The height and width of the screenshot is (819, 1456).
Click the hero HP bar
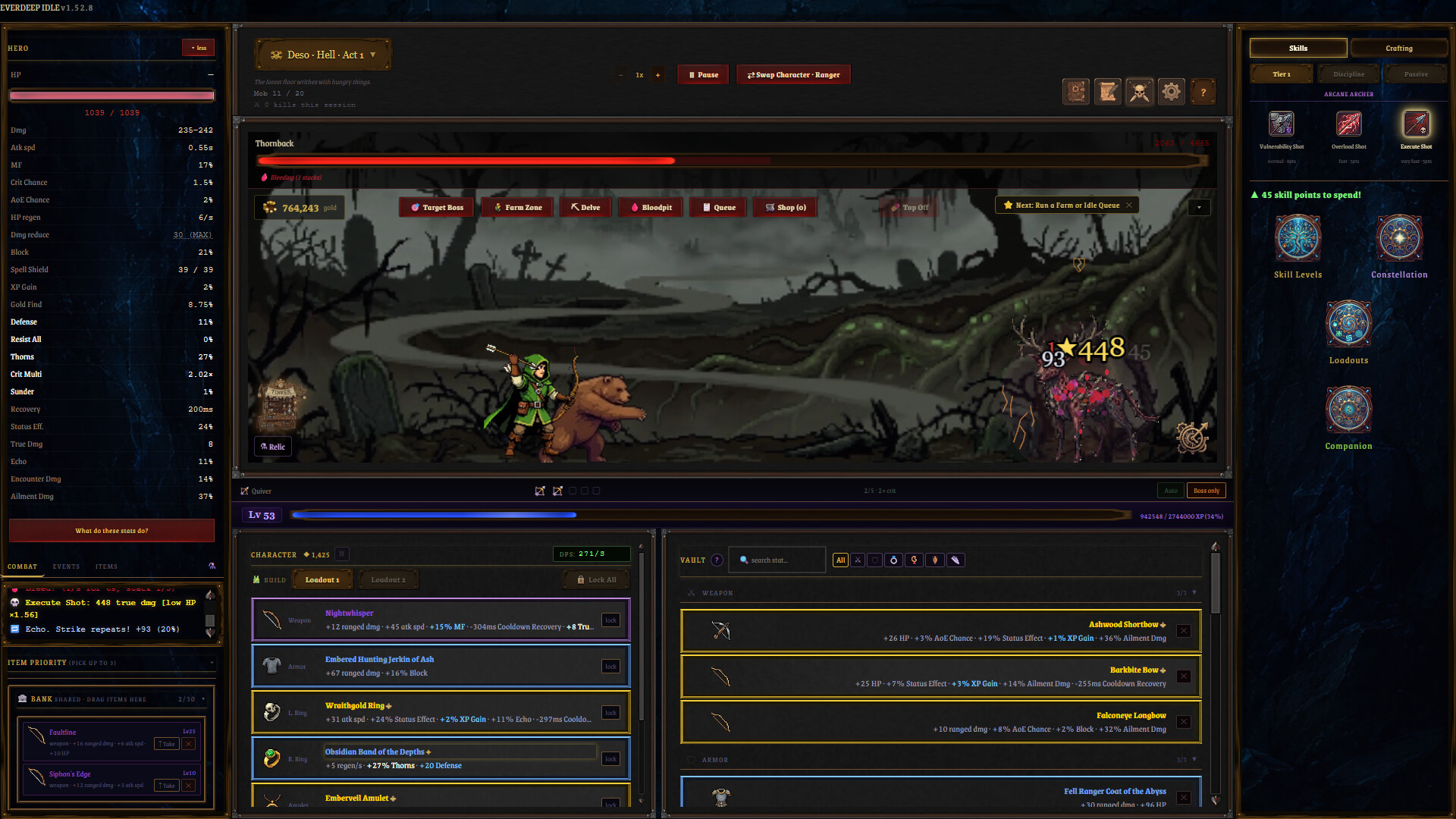tap(111, 96)
